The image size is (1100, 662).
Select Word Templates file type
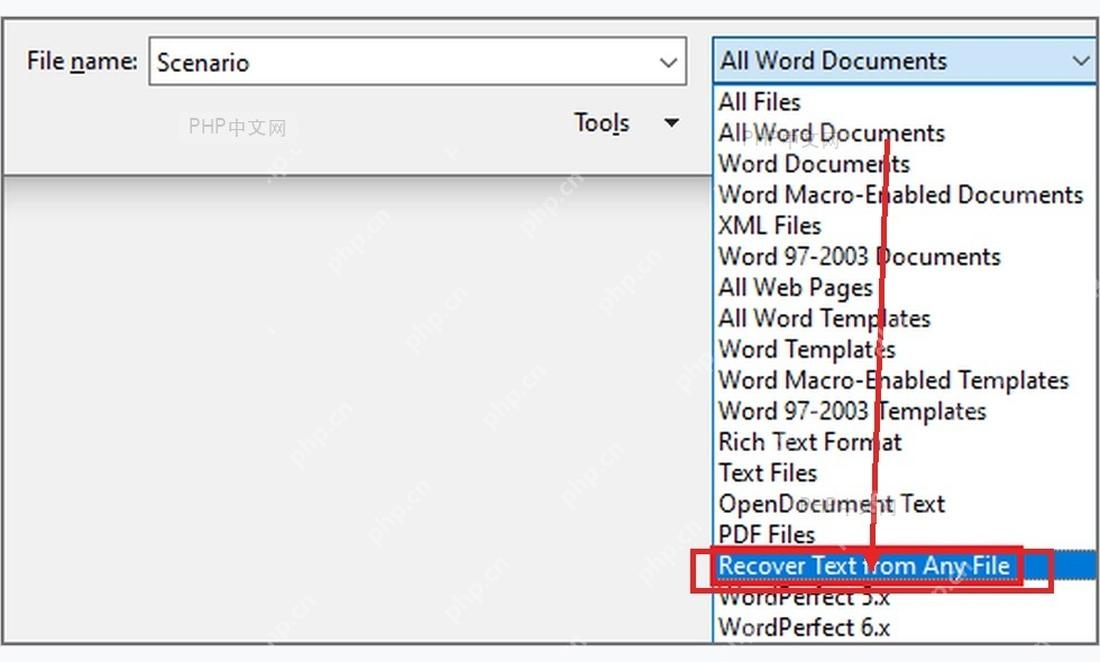(905, 349)
